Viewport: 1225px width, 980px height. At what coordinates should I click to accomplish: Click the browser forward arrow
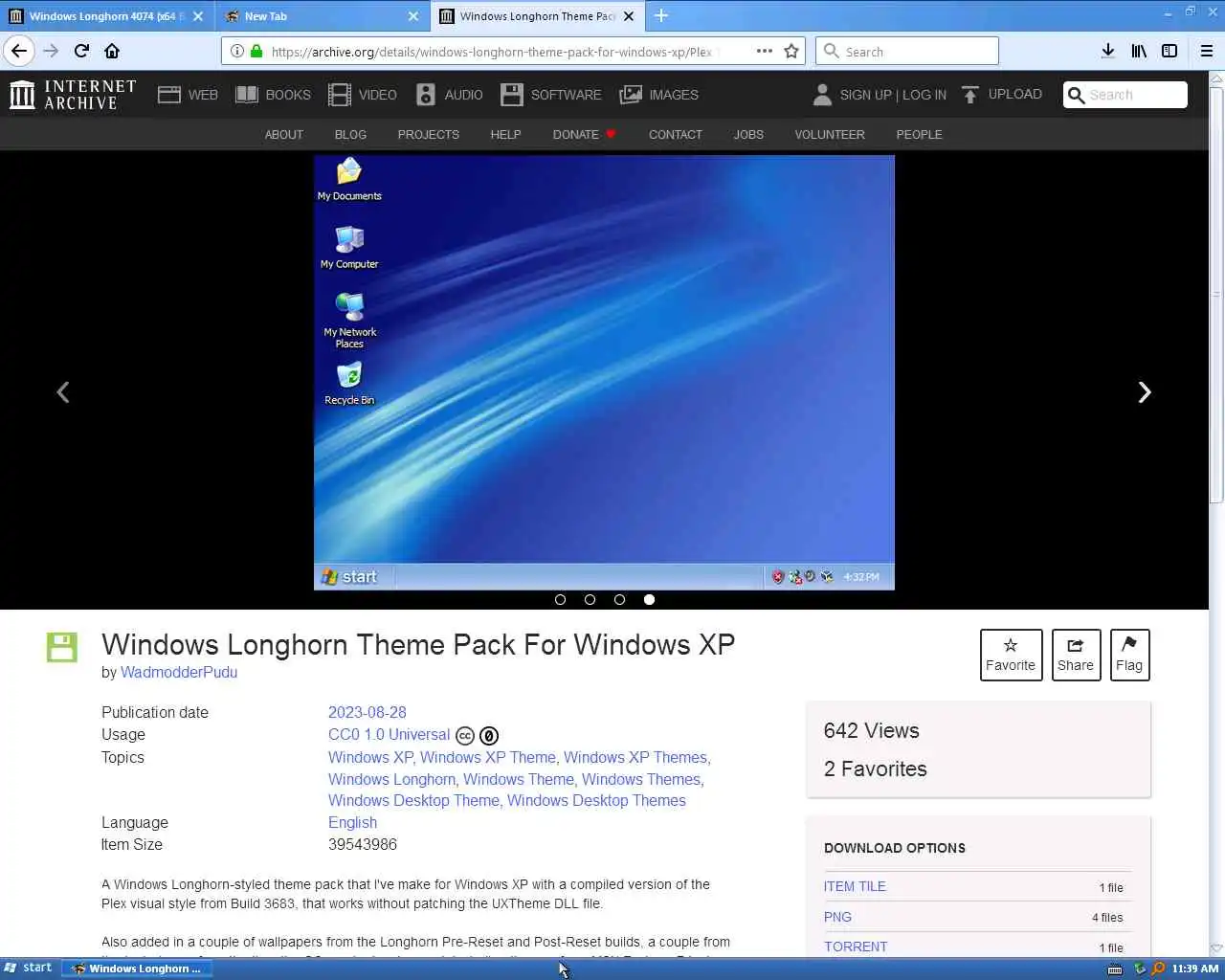point(51,51)
